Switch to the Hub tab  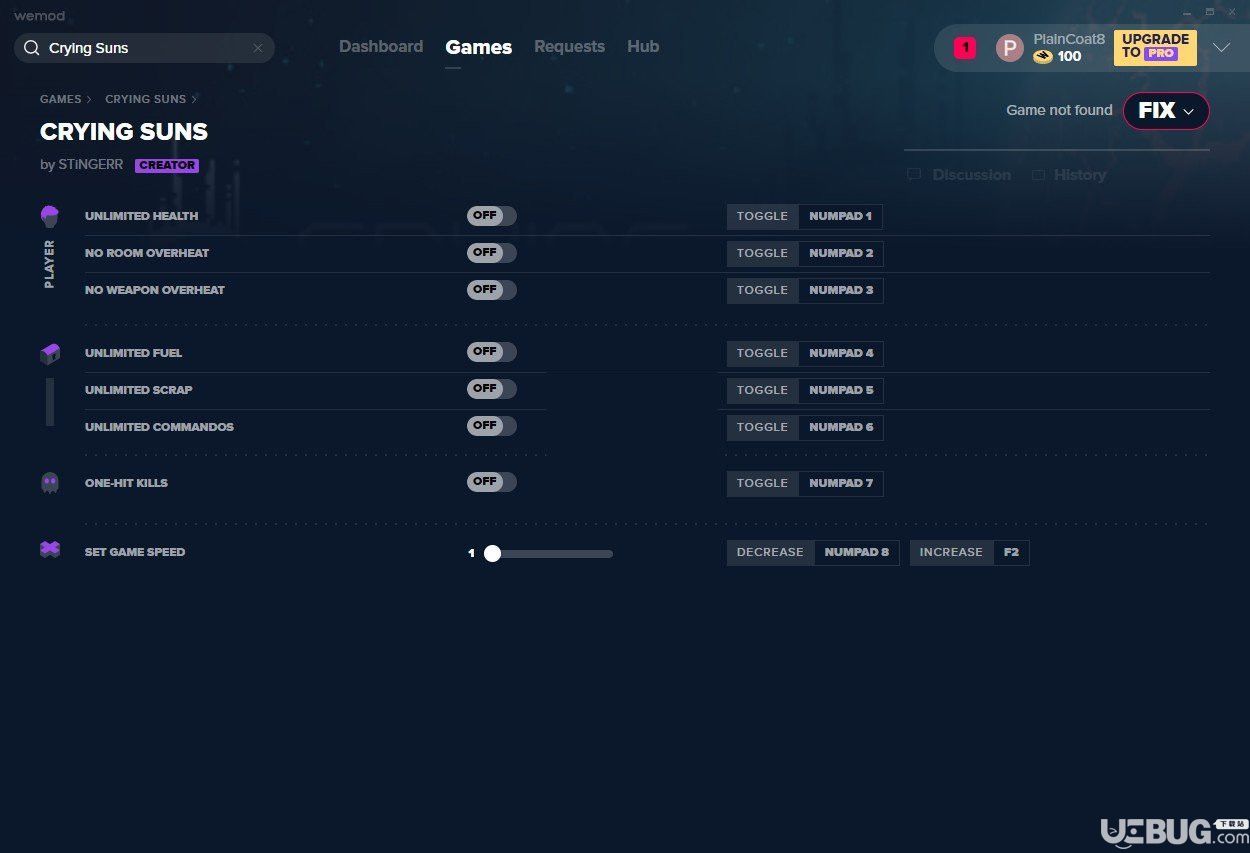point(643,47)
